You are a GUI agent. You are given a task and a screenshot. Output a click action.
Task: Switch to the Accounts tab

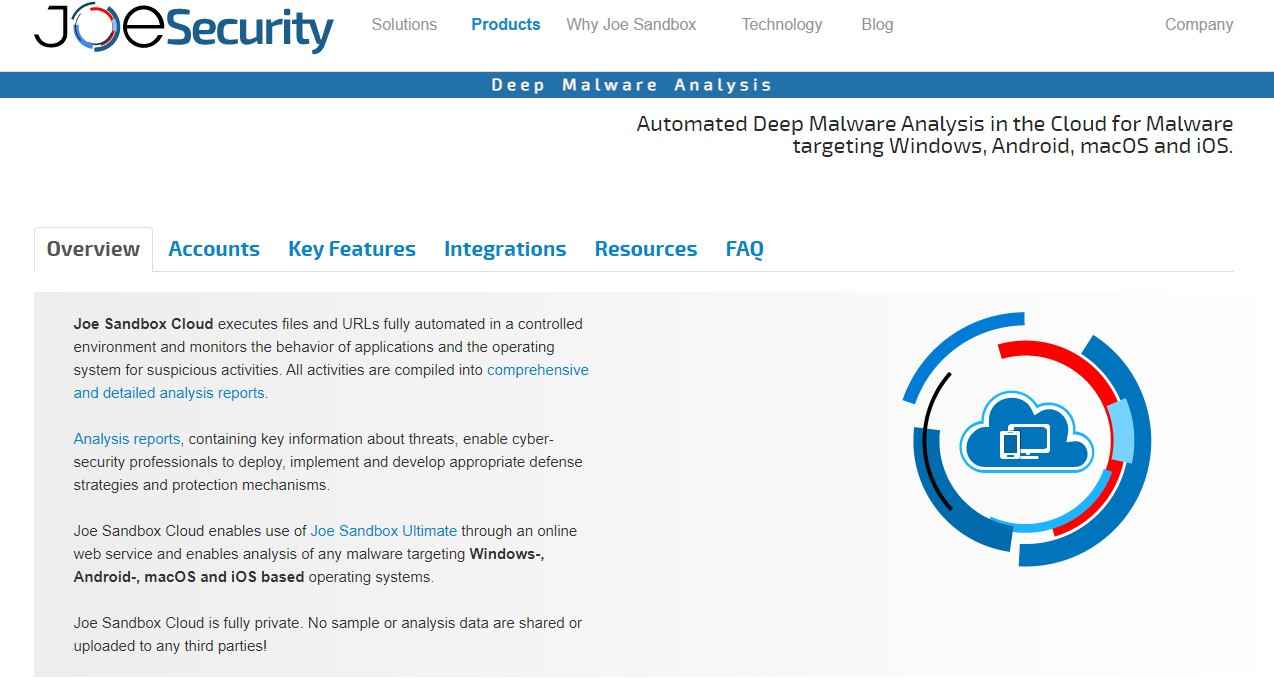point(214,249)
